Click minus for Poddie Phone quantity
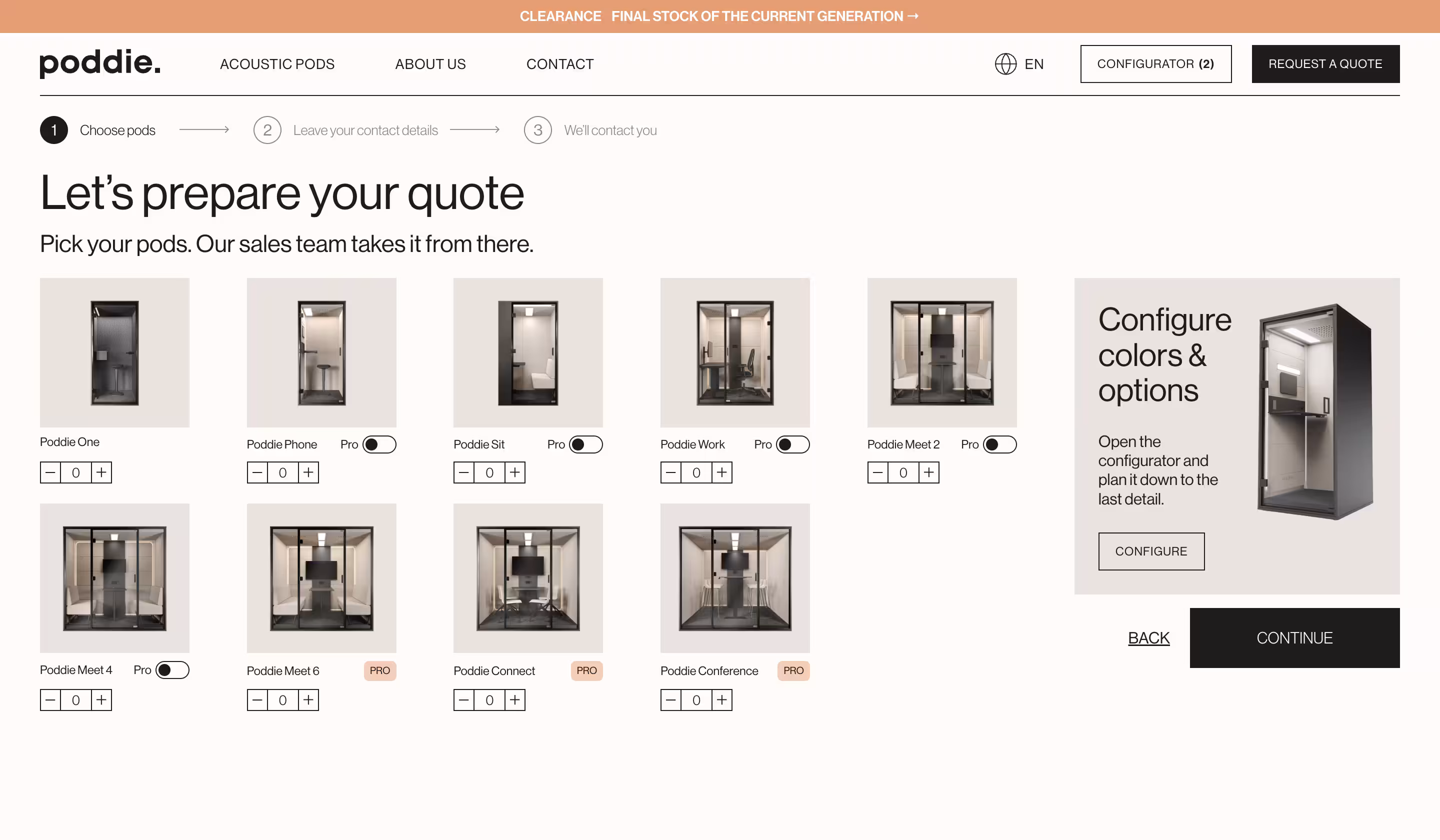Viewport: 1440px width, 840px height. point(257,472)
